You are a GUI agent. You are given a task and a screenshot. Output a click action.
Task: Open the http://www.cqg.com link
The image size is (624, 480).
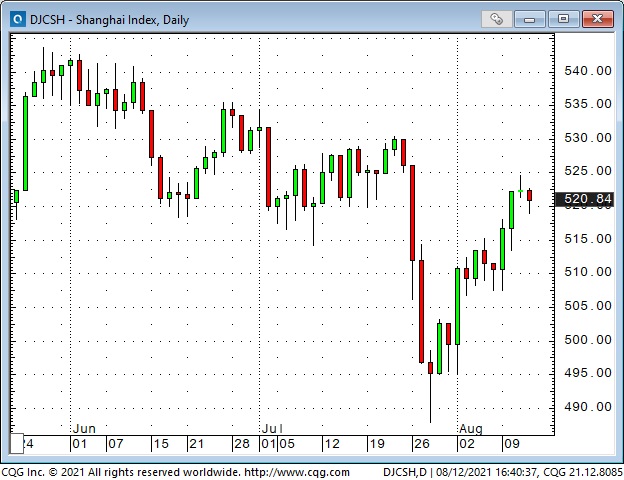296,472
